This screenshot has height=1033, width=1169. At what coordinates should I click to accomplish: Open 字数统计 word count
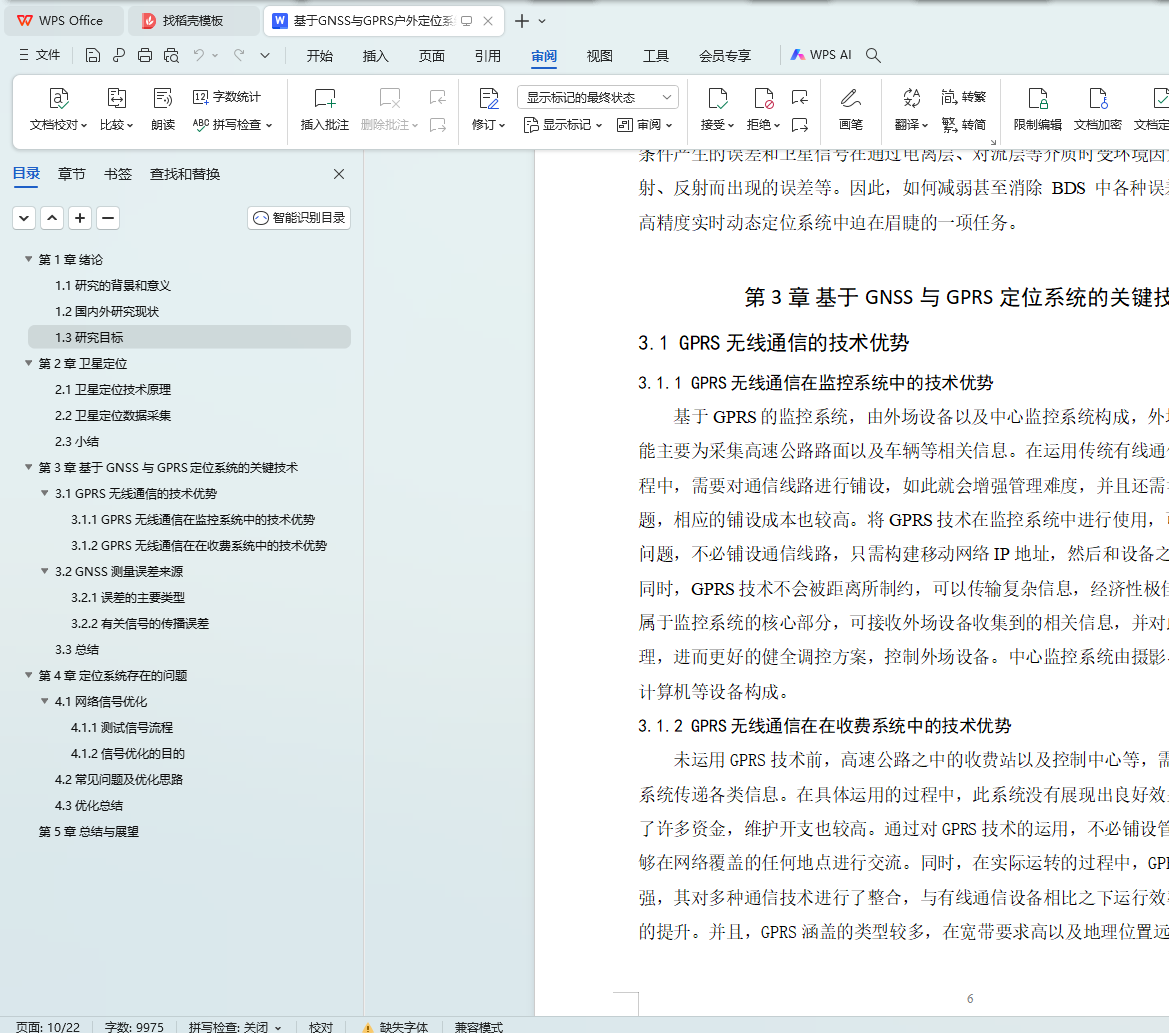pyautogui.click(x=227, y=97)
